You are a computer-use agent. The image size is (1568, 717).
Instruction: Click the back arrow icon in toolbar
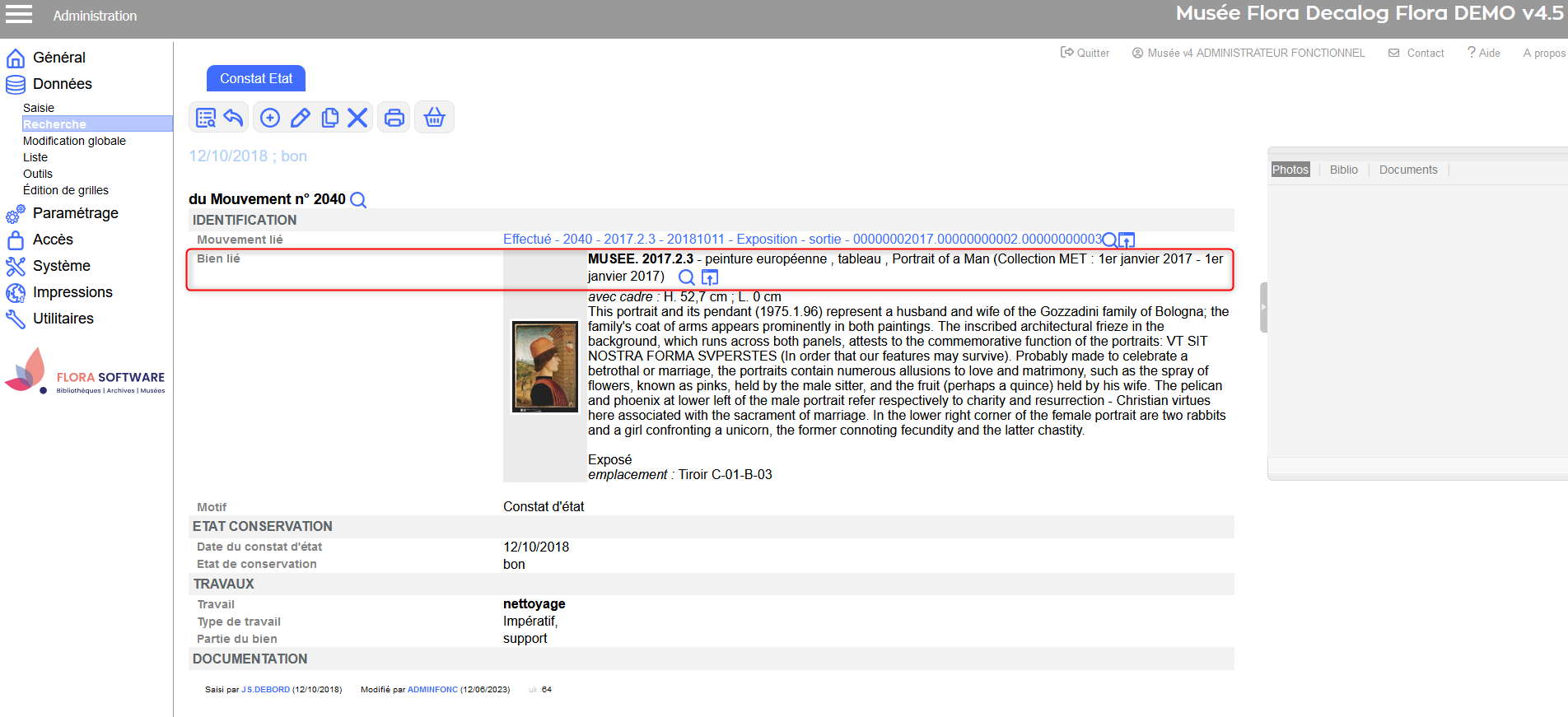[234, 118]
